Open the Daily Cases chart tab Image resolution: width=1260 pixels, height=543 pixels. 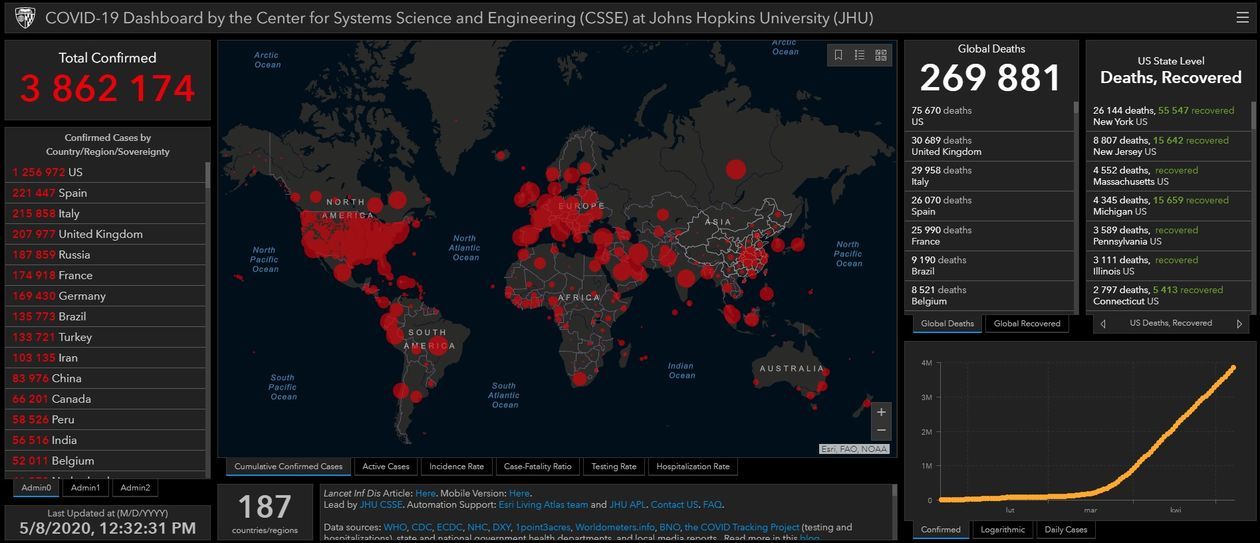coord(1065,530)
